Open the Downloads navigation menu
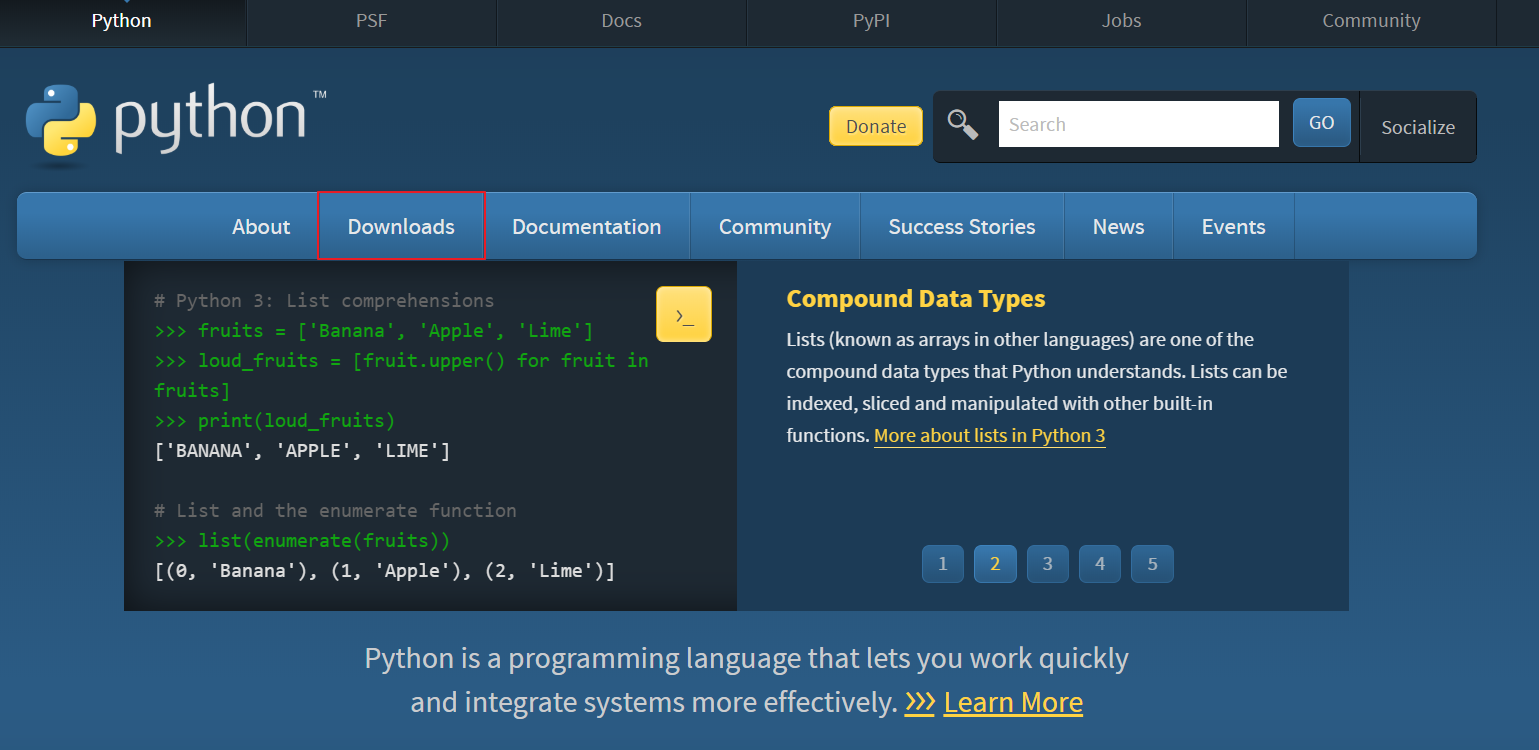The image size is (1539, 750). [401, 227]
